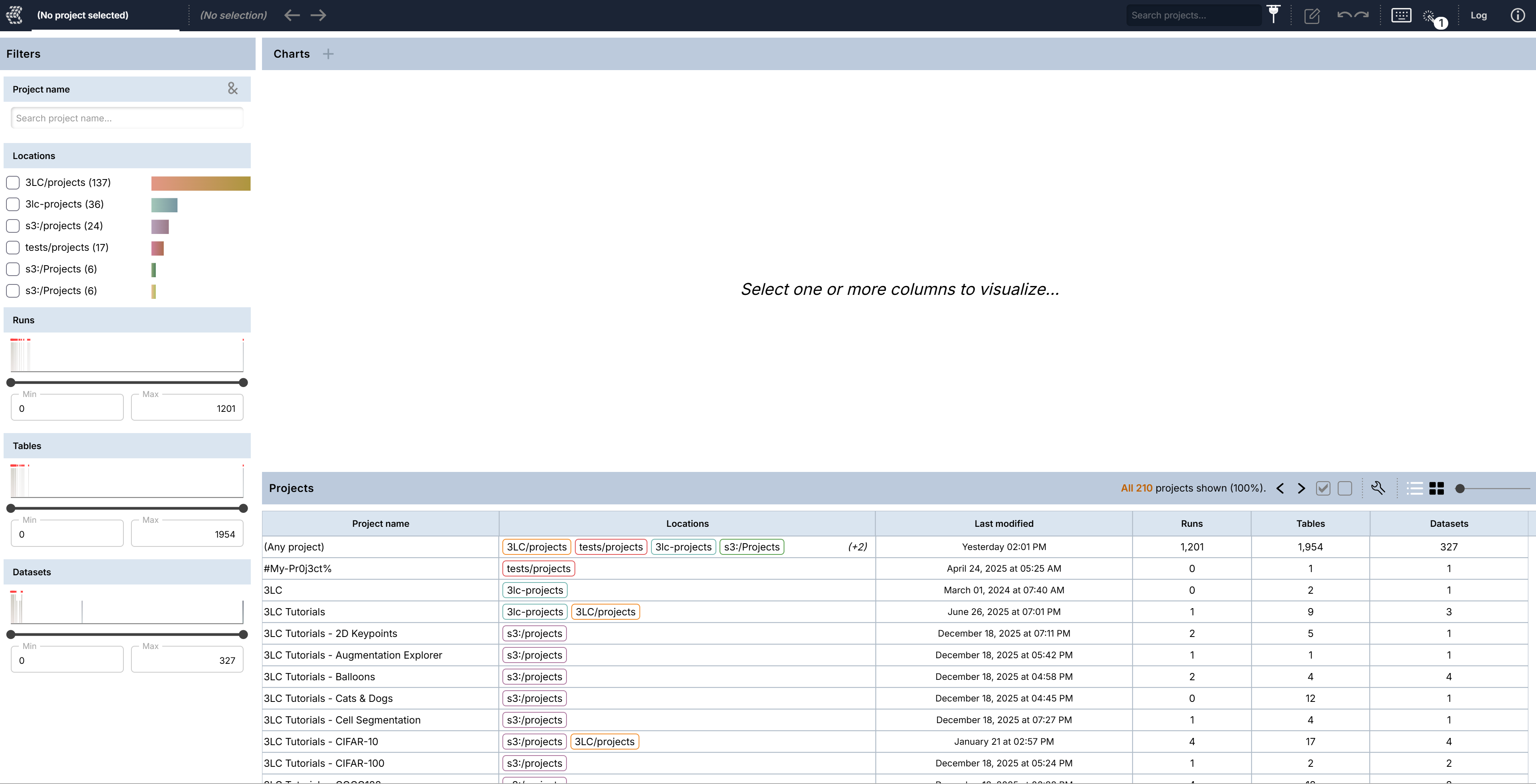Select the #My-Pr0j3ct% project row
1536x784 pixels.
pos(895,569)
